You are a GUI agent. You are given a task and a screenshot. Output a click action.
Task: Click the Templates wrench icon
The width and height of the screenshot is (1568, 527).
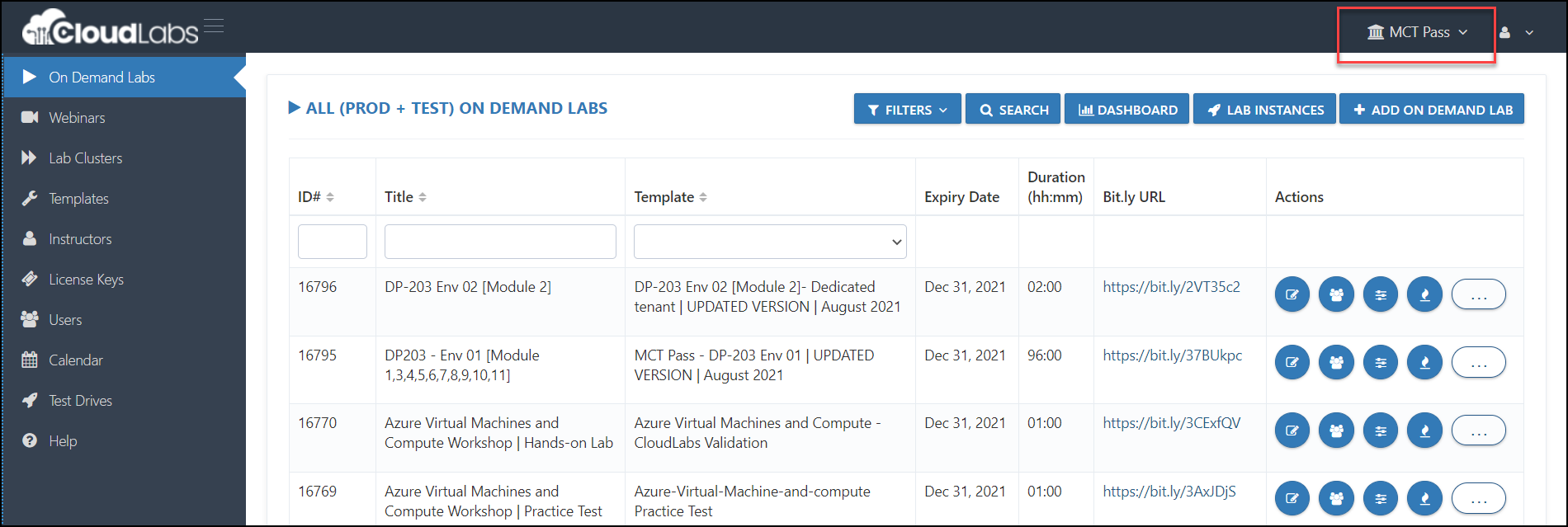pyautogui.click(x=30, y=198)
